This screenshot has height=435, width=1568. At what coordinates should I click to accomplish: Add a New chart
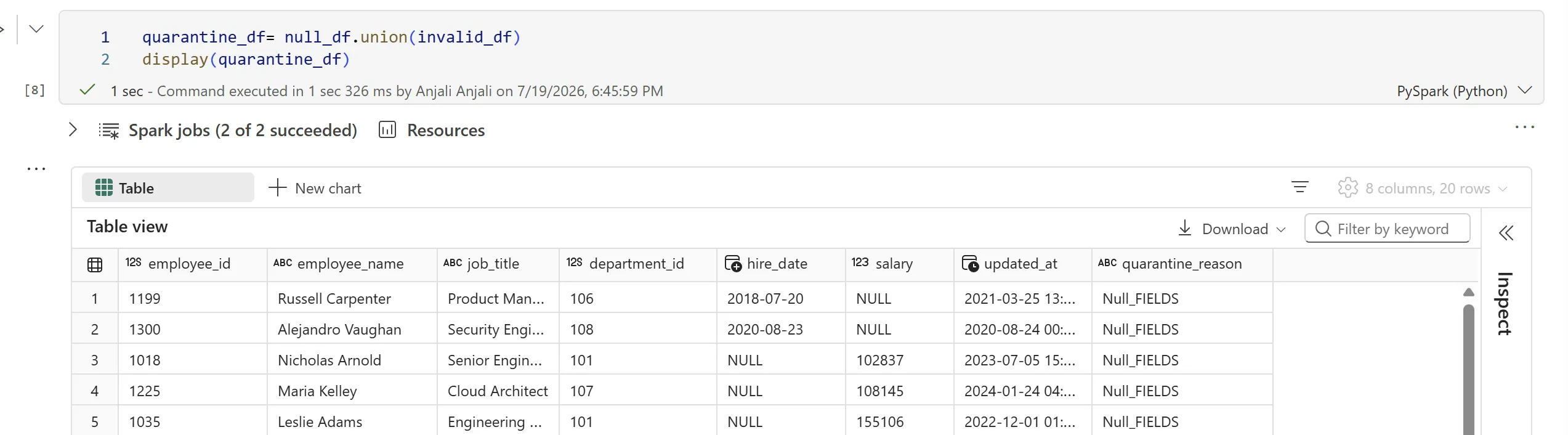(315, 188)
